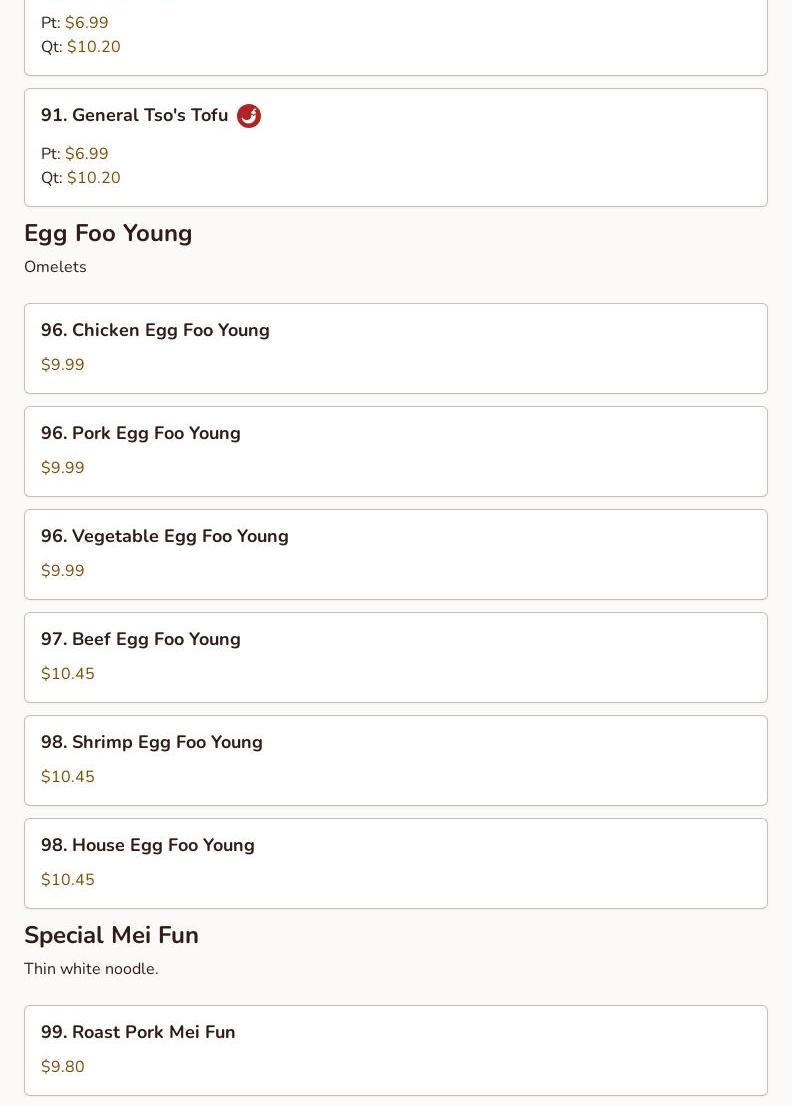Click the $9.99 price under Vegetable Egg Foo Young
Viewport: 792px width, 1106px height.
[63, 571]
